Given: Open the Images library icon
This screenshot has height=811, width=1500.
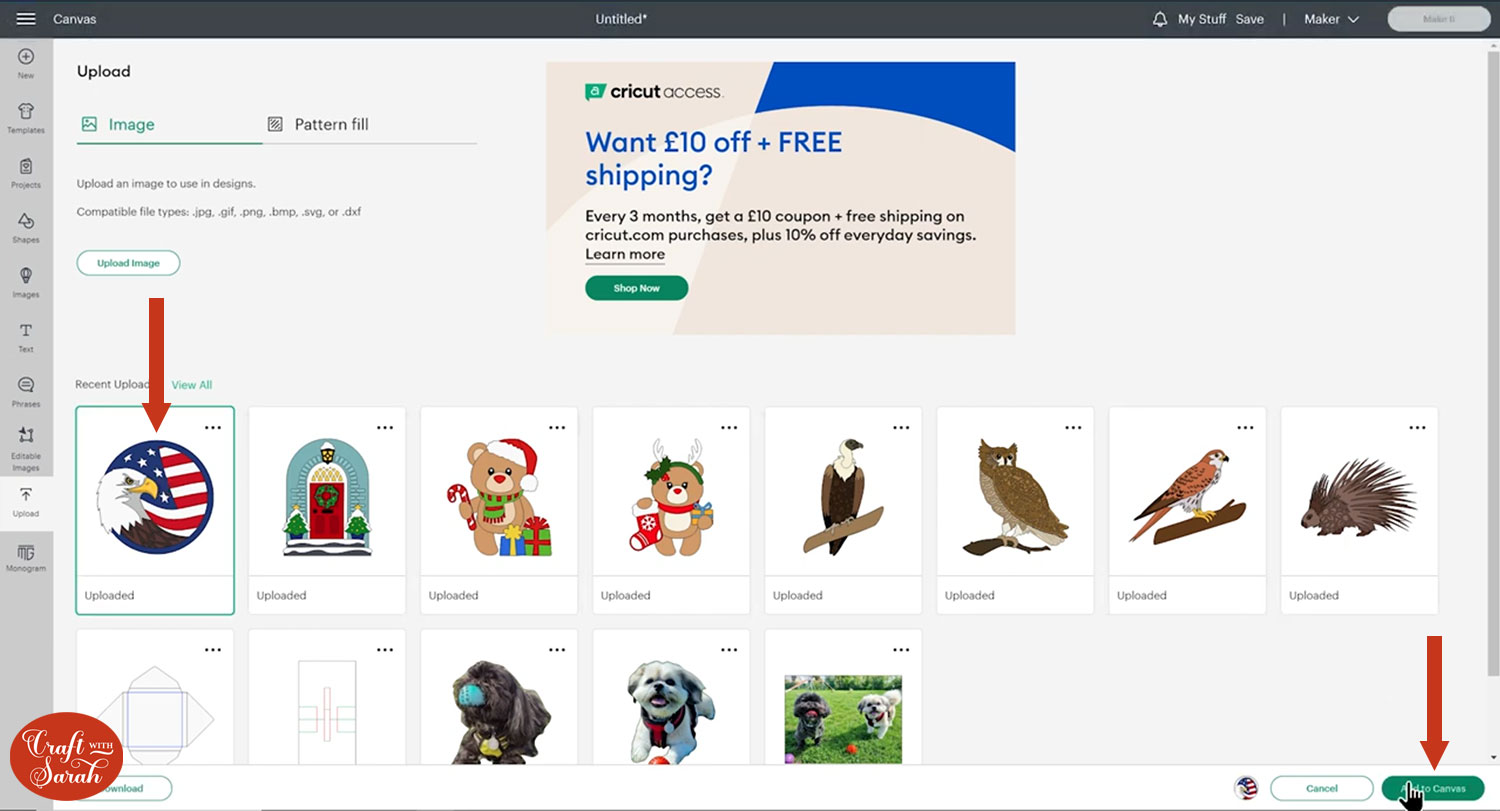Looking at the screenshot, I should 26,282.
